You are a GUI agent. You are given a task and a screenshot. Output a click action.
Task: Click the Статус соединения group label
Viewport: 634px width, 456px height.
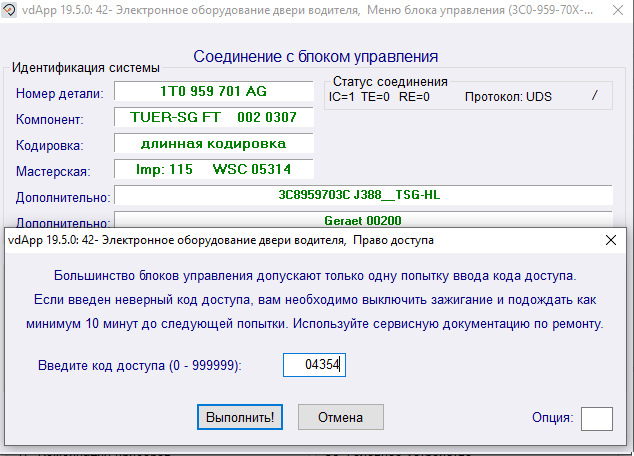(x=390, y=82)
